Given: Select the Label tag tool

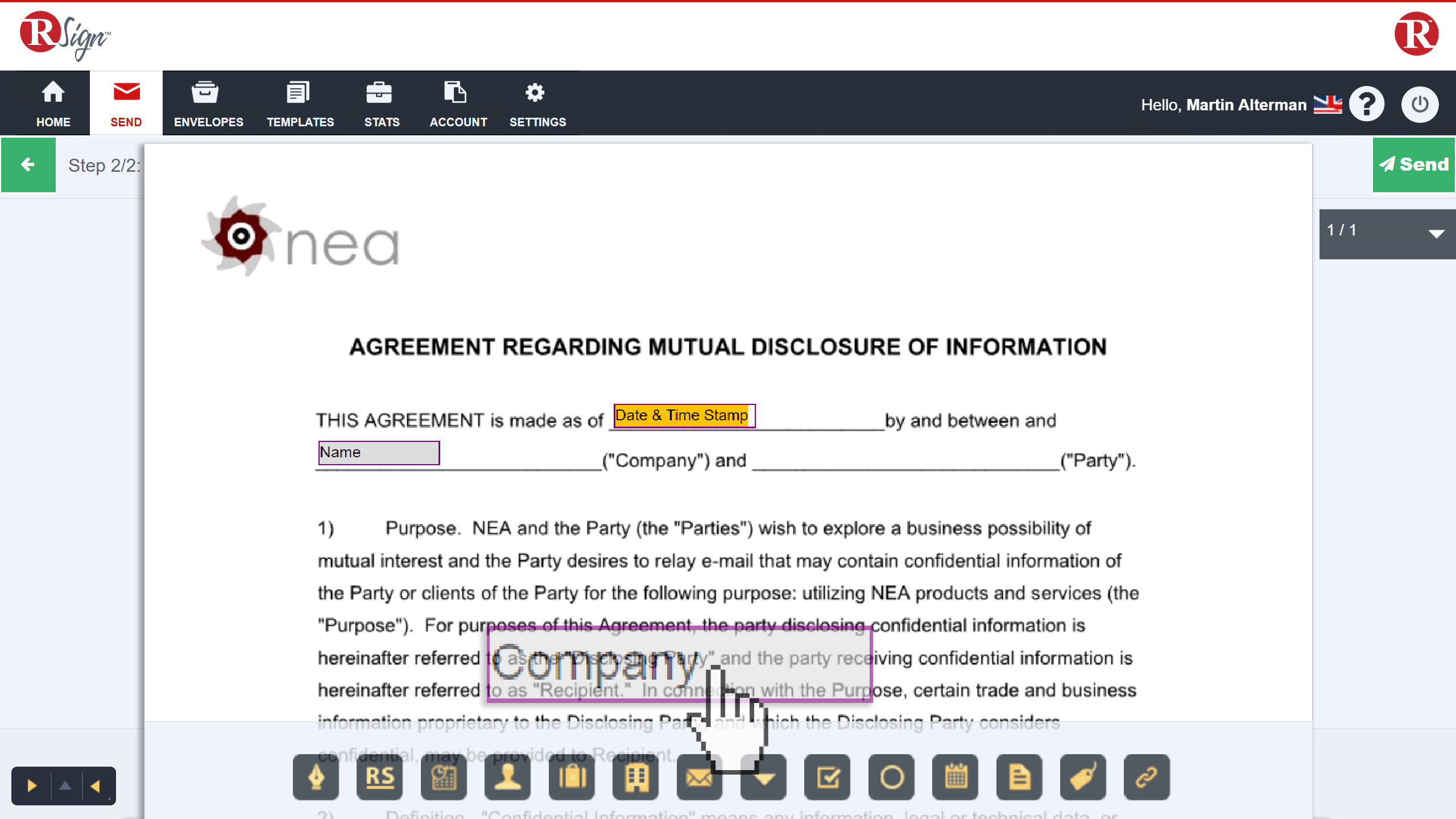Looking at the screenshot, I should pos(1083,777).
